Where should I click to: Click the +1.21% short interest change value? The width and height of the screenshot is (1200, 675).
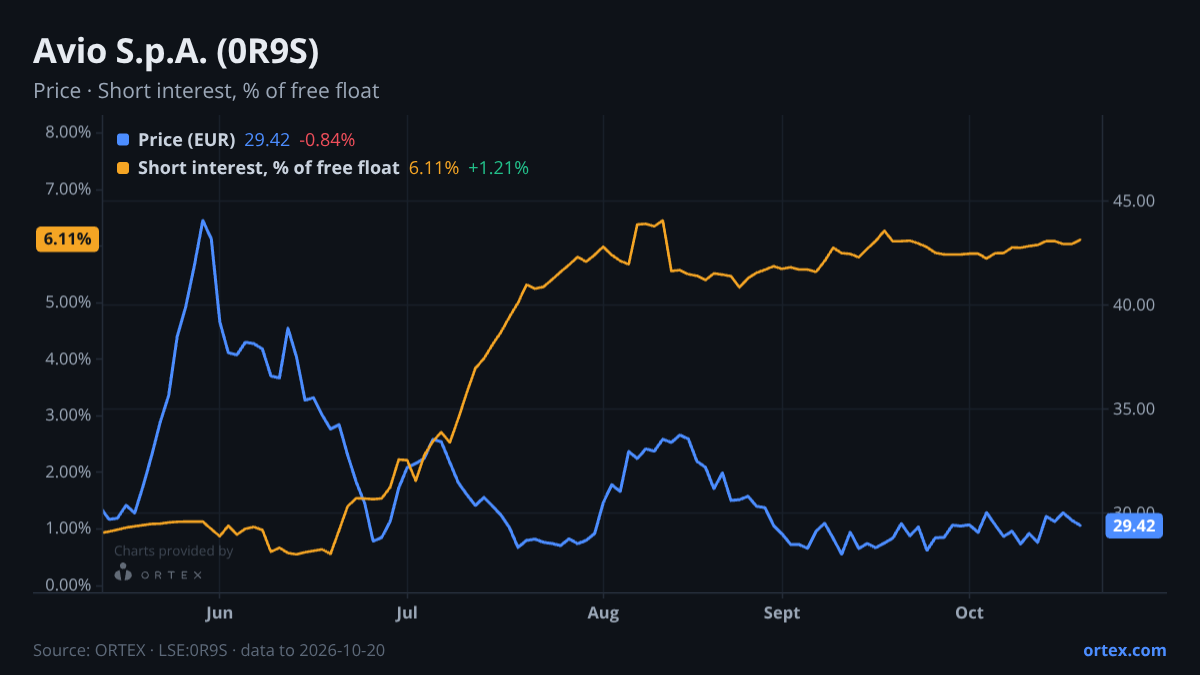498,168
